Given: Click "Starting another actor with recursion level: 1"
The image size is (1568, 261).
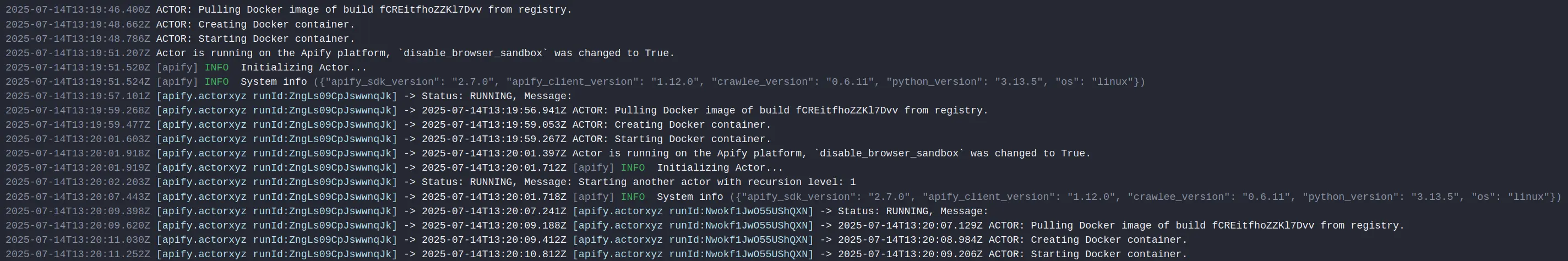Looking at the screenshot, I should coord(716,182).
